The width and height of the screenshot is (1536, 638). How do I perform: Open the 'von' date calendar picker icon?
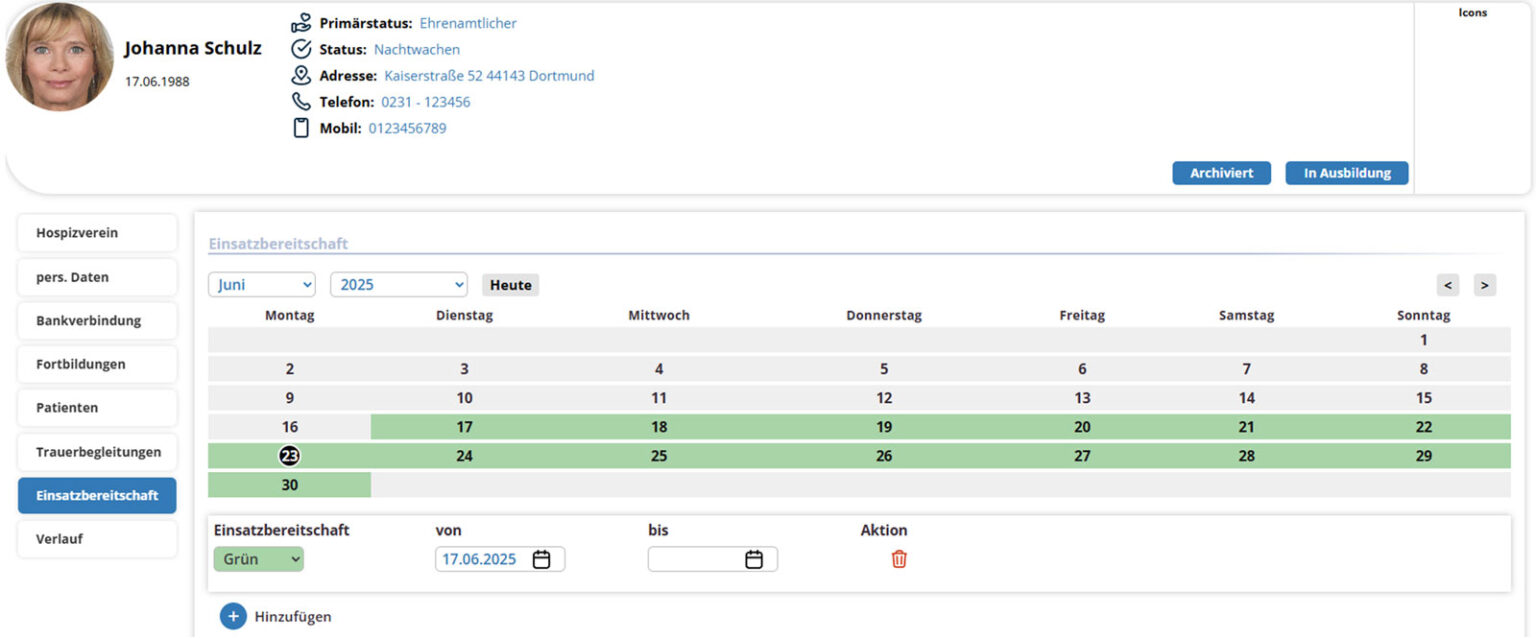tap(541, 559)
